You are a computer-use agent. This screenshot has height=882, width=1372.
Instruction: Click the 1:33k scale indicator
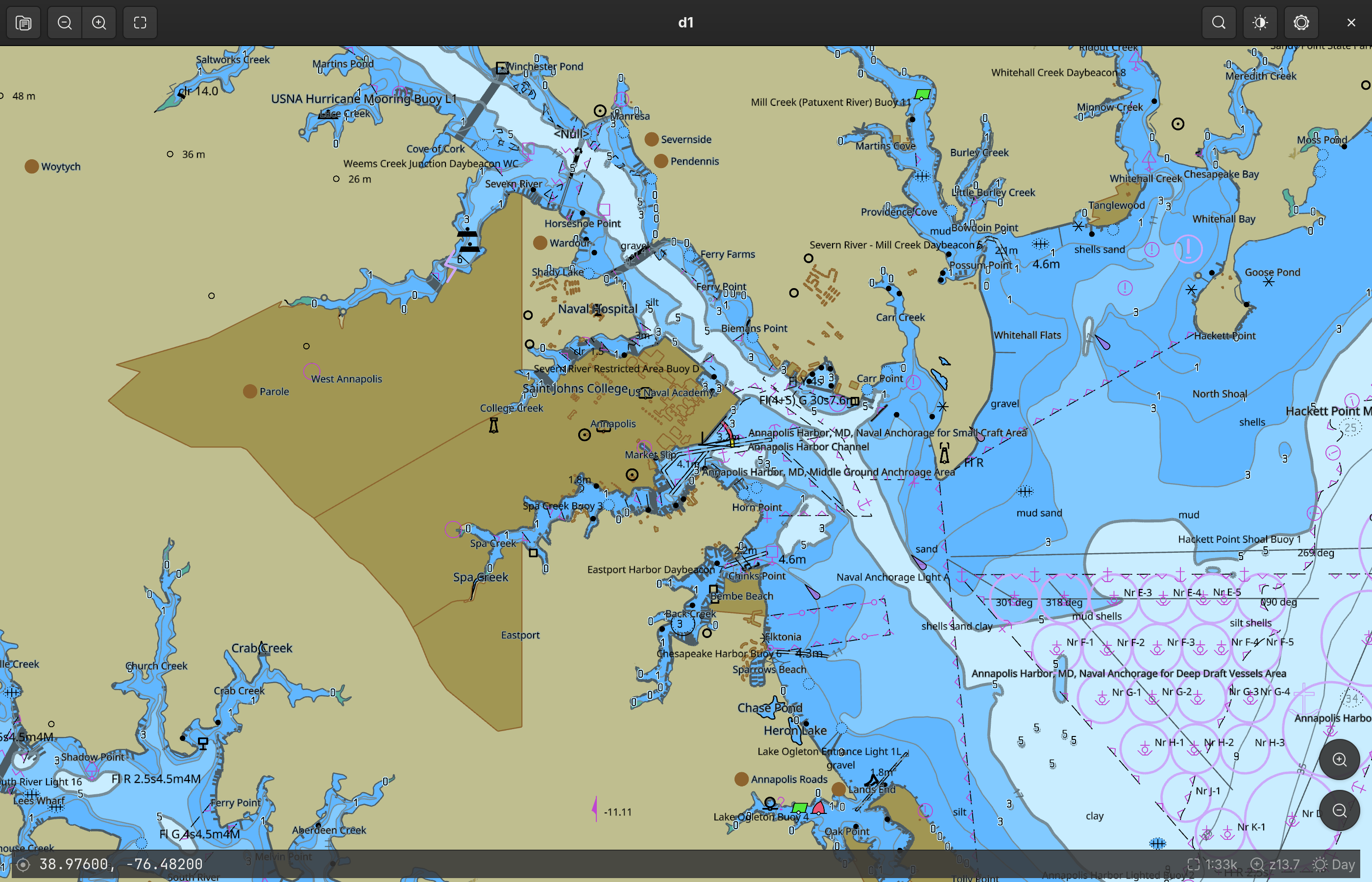[1212, 864]
